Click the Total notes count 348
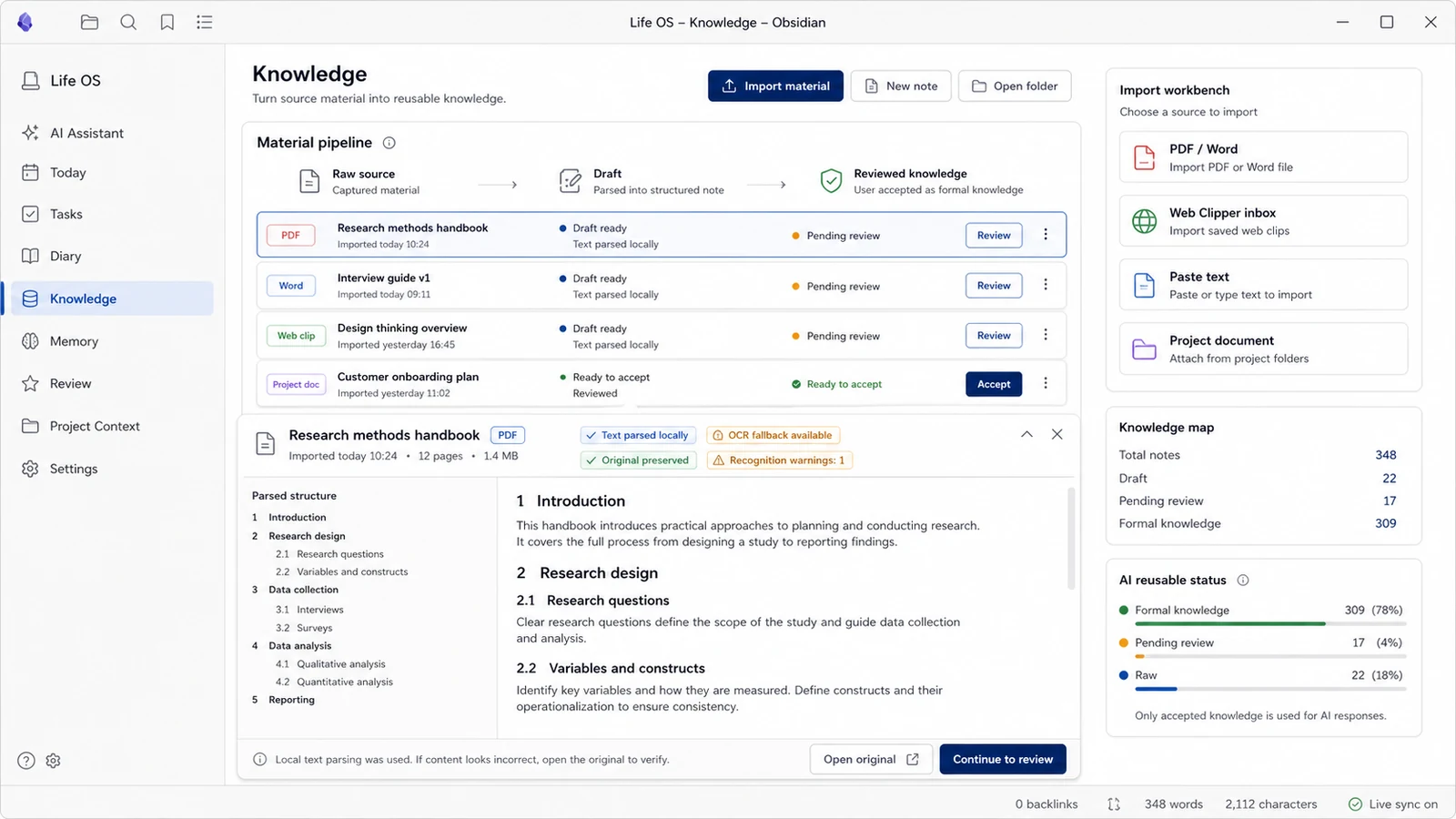 point(1386,455)
